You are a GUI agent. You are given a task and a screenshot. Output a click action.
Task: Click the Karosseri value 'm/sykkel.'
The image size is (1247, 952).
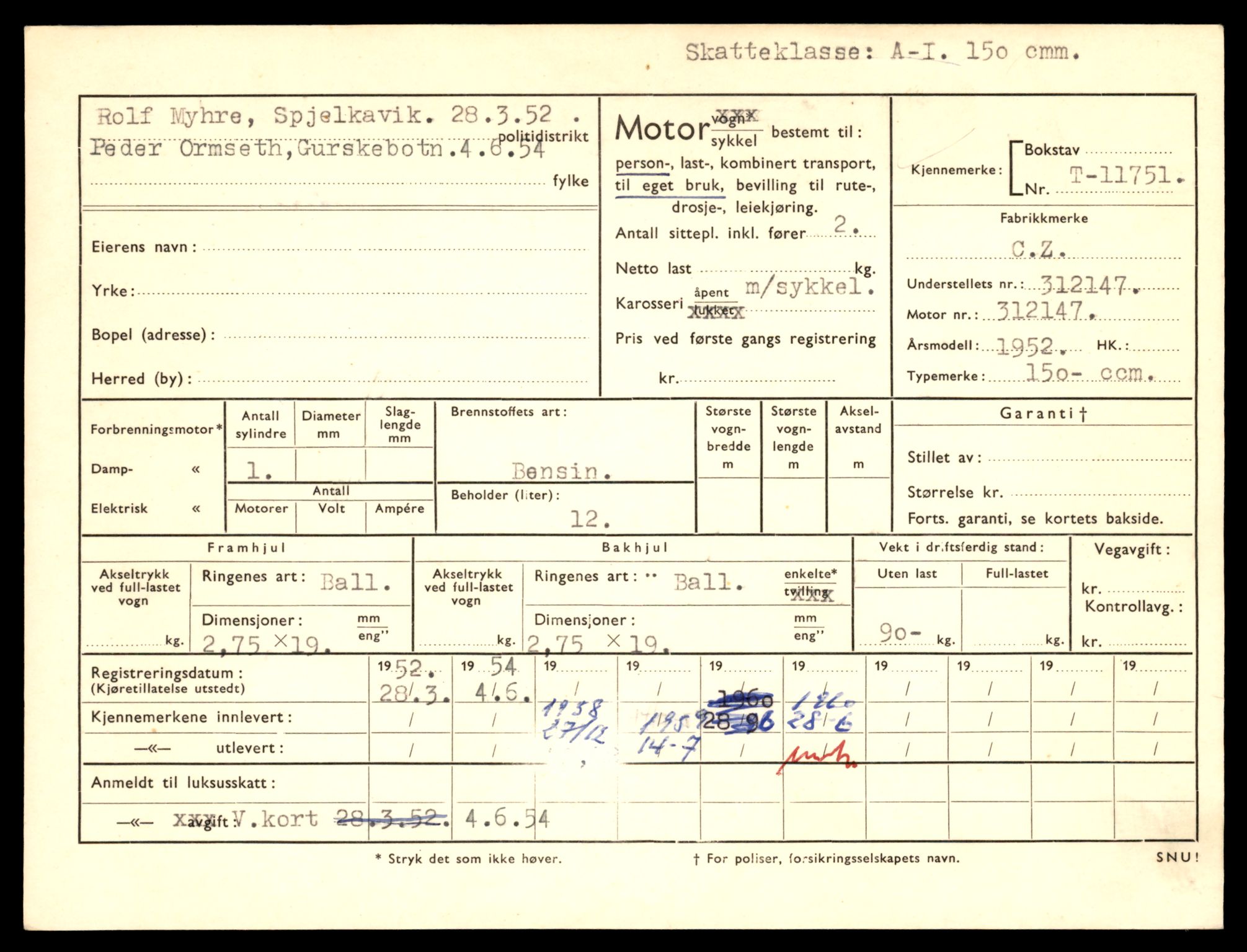click(810, 287)
